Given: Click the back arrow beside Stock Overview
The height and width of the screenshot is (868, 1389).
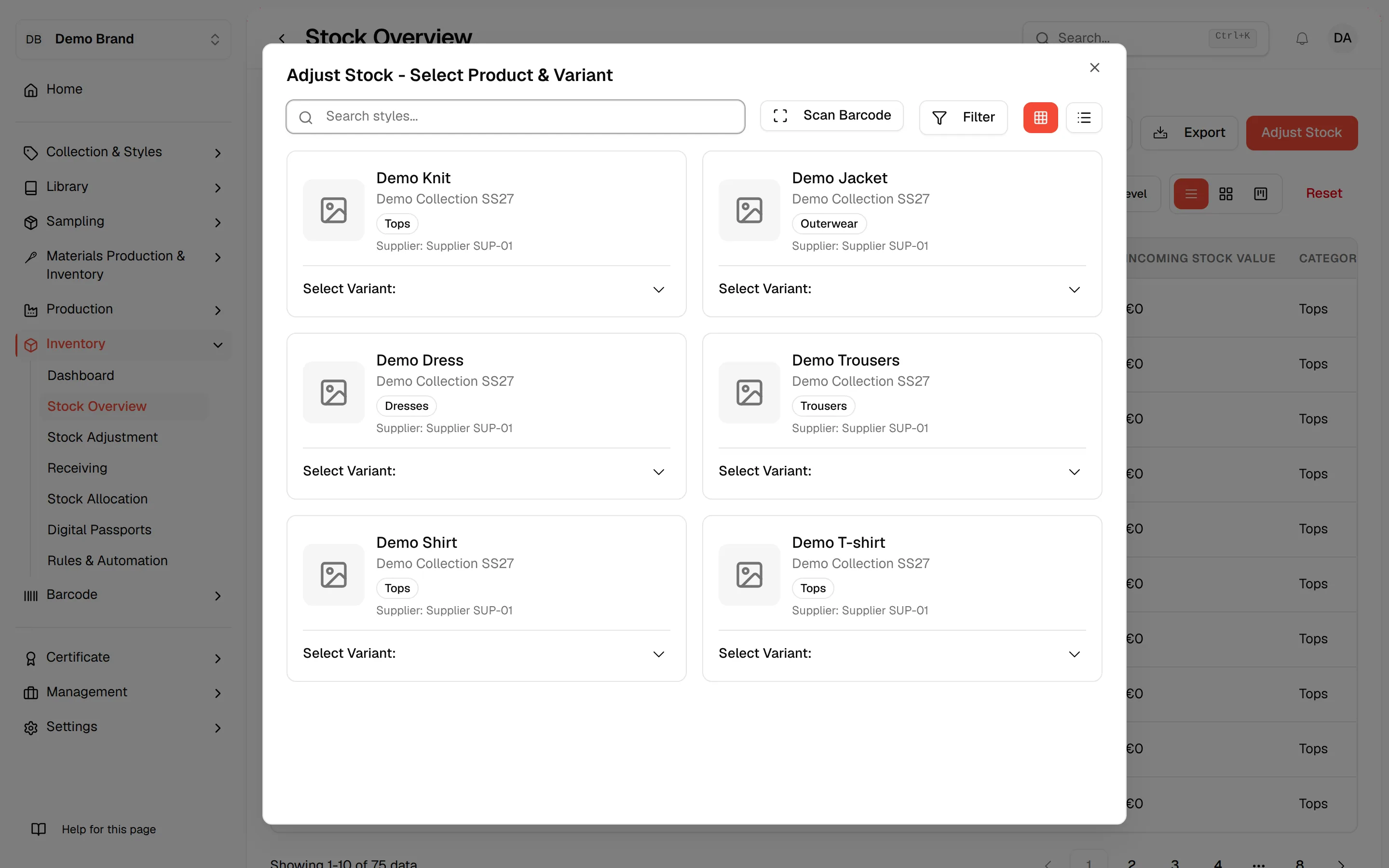Looking at the screenshot, I should point(282,39).
